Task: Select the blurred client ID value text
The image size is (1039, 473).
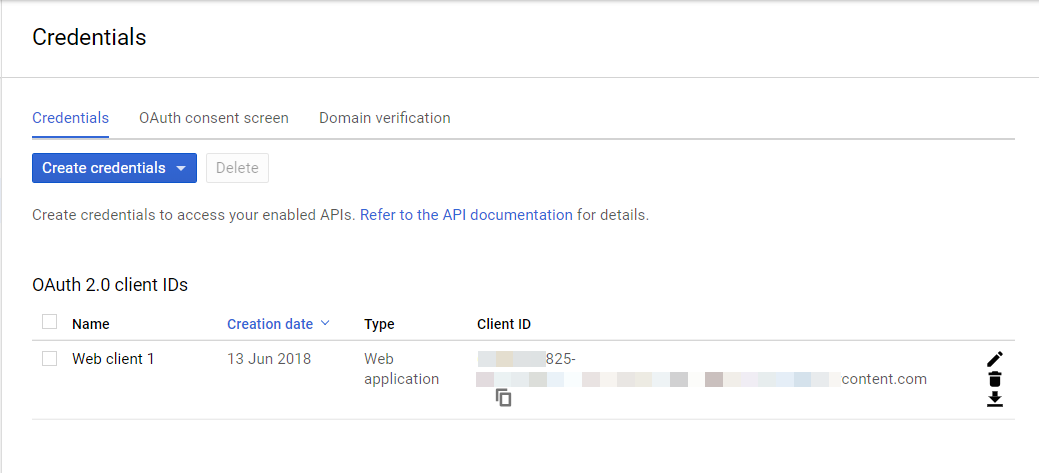Action: pos(700,379)
